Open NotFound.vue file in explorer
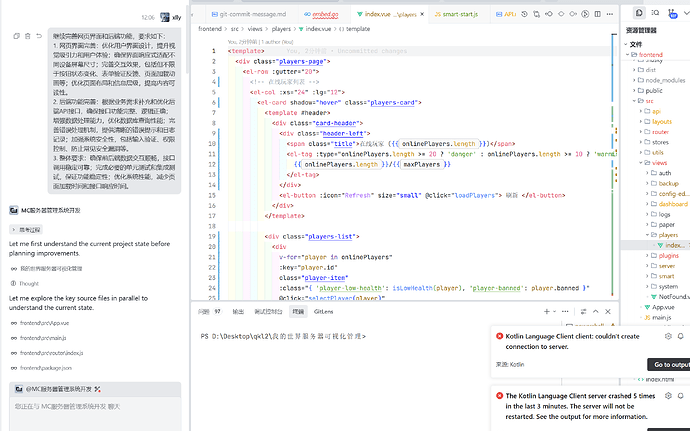This screenshot has width=690, height=431. click(670, 296)
